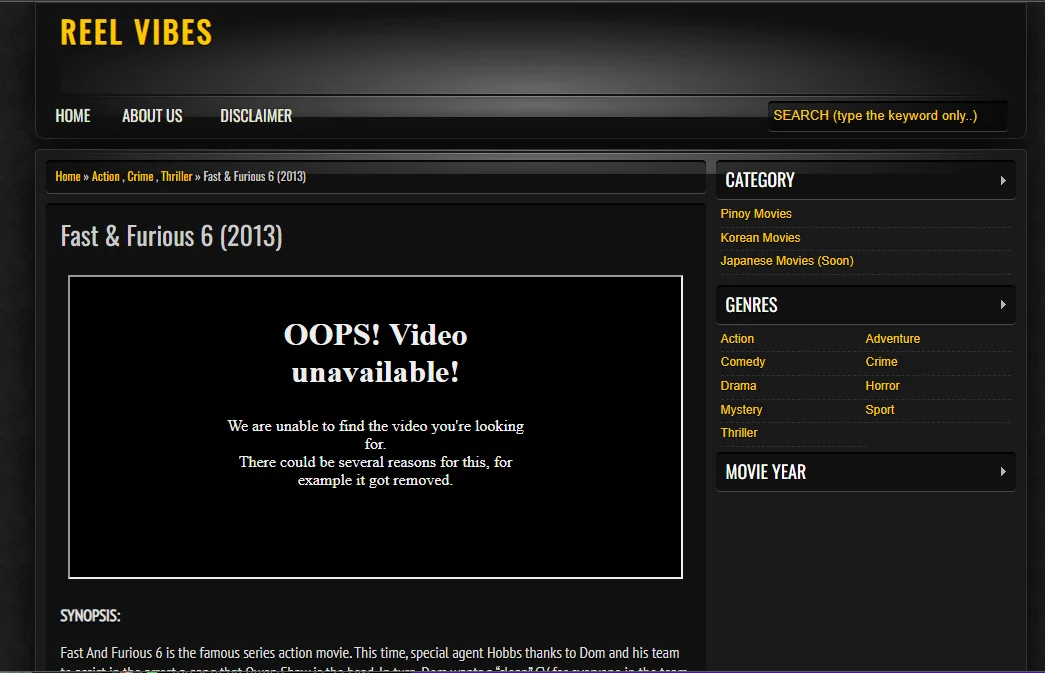The width and height of the screenshot is (1045, 673).
Task: Open Thriller in the breadcrumb trail
Action: point(177,177)
